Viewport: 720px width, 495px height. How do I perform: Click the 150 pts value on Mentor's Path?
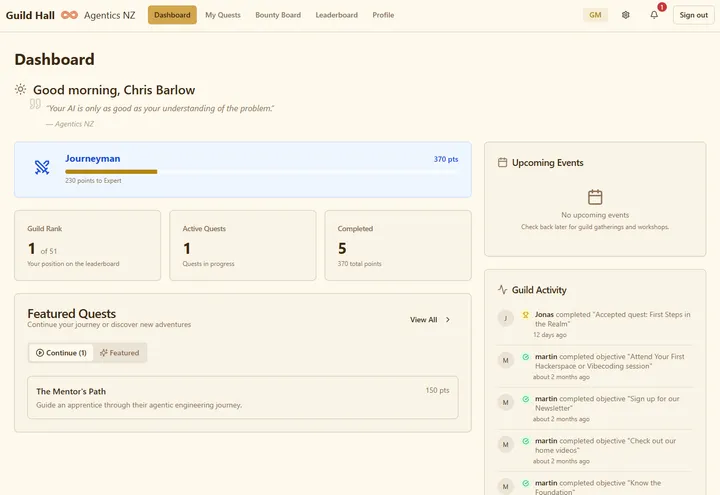[x=437, y=390]
